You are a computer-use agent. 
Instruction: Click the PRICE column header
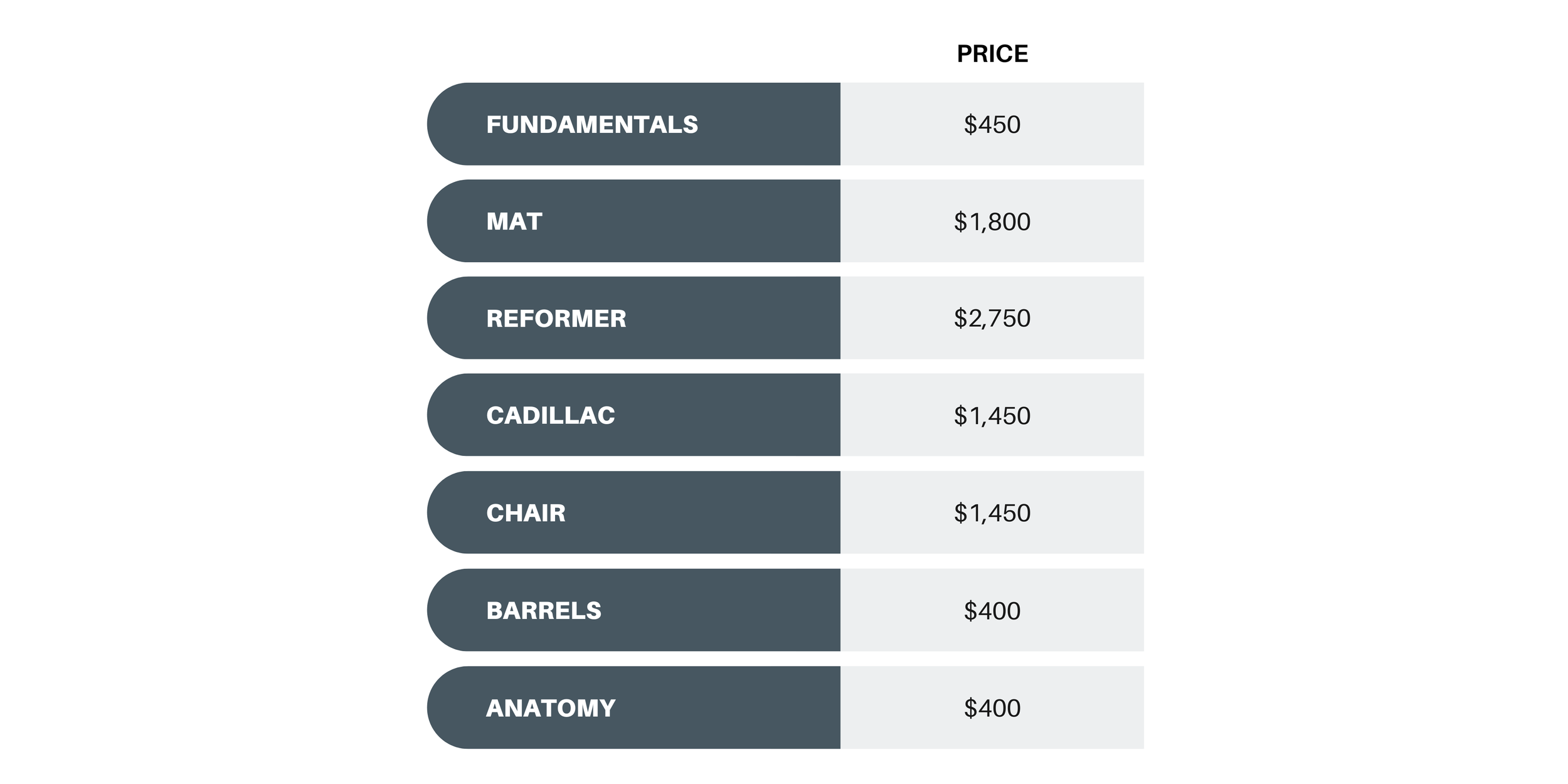point(992,54)
